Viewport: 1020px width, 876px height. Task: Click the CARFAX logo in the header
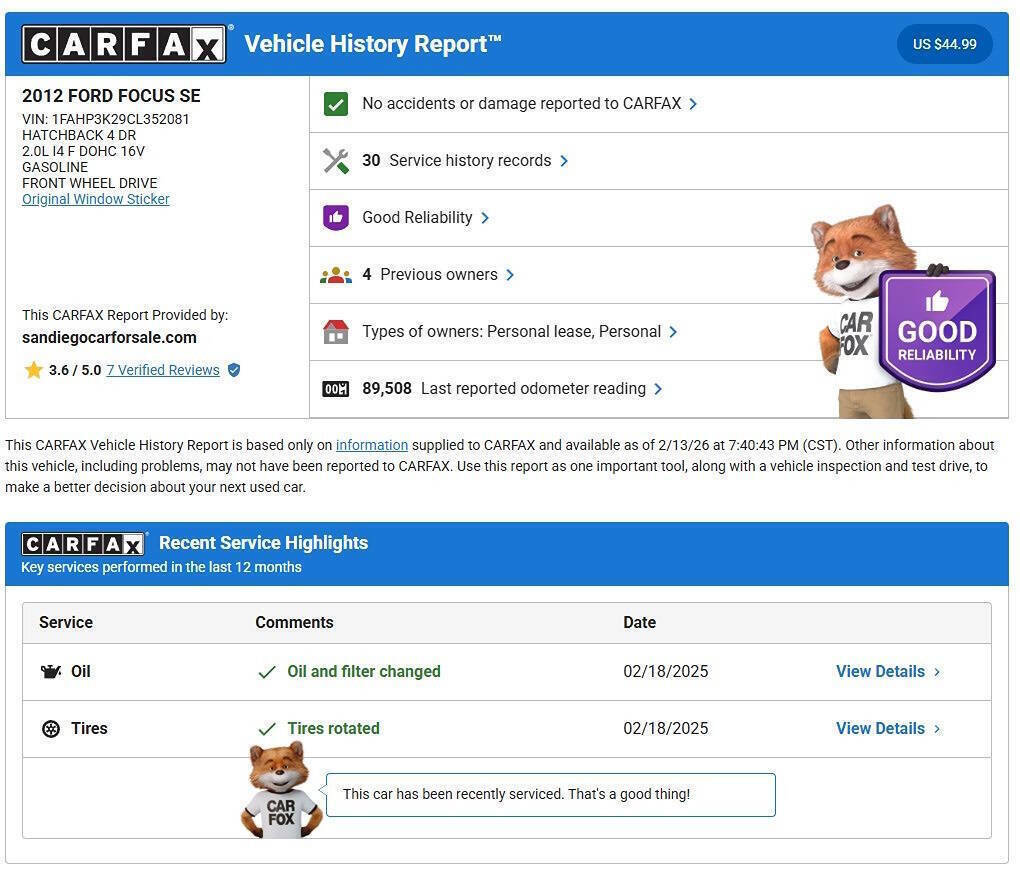(124, 44)
